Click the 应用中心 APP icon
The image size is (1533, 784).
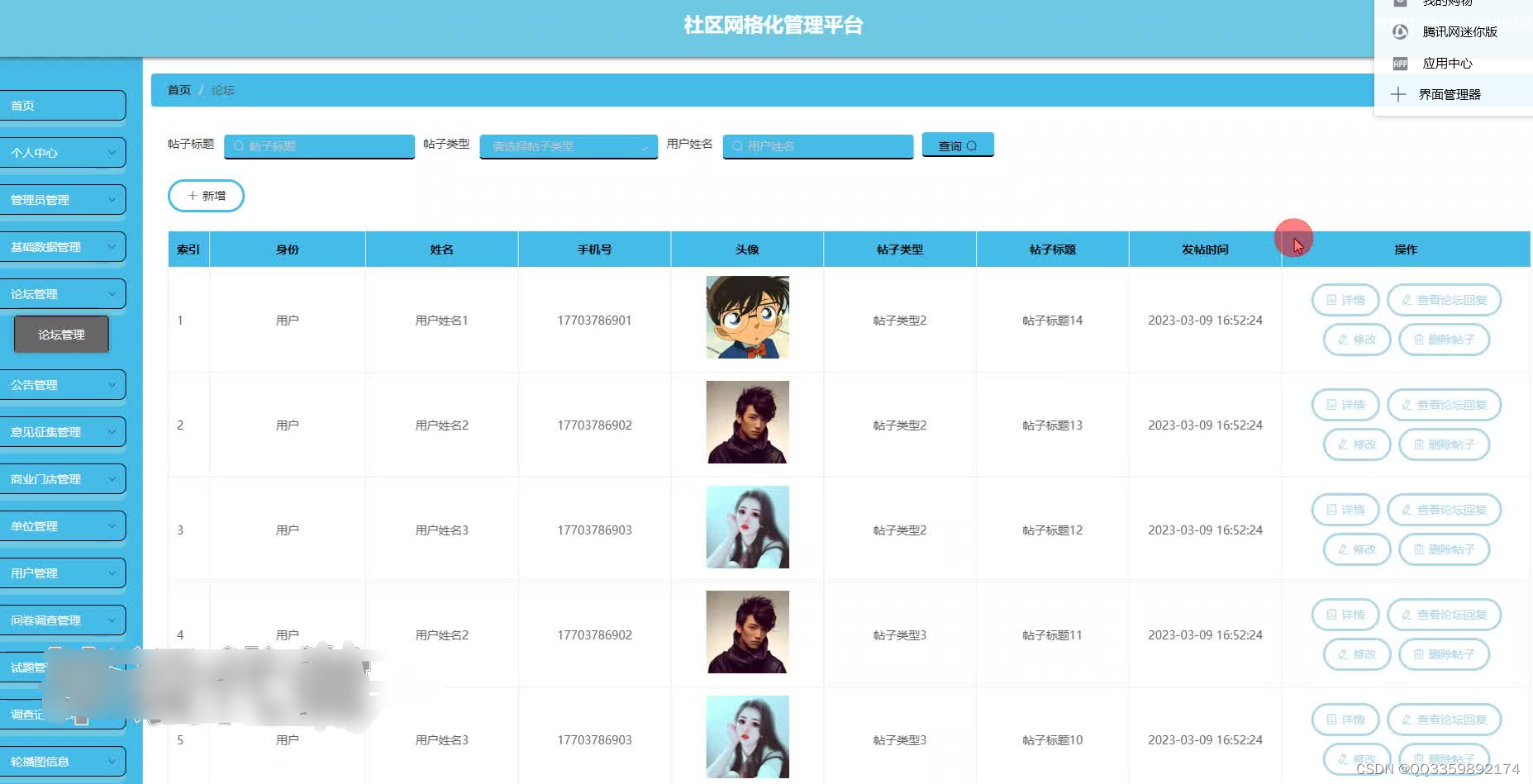[1400, 64]
